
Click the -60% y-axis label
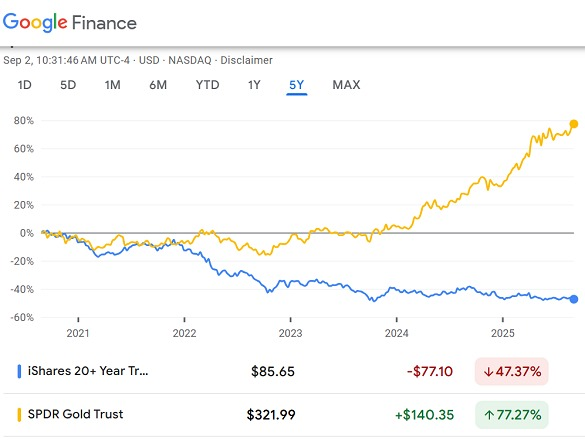(22, 318)
